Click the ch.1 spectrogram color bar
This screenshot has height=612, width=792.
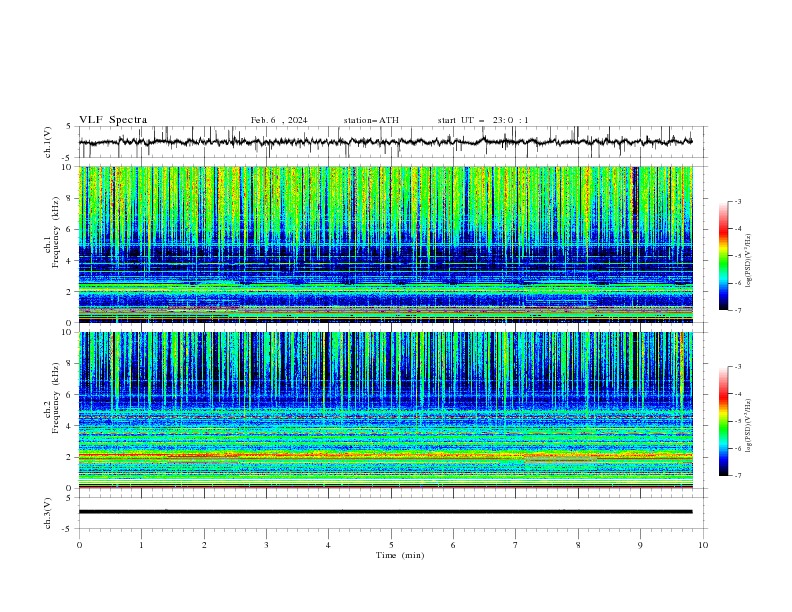pos(723,256)
